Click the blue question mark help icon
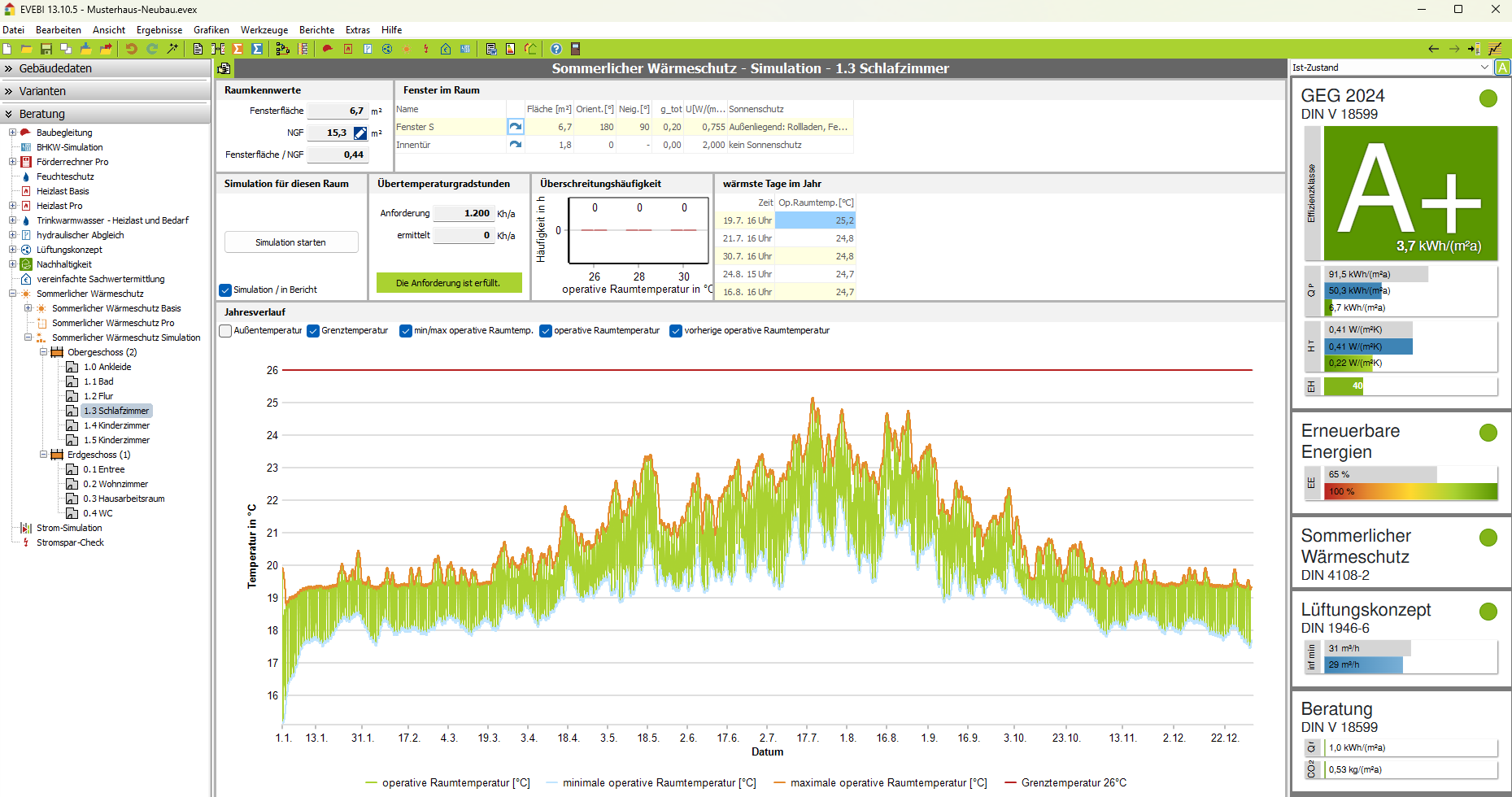1512x797 pixels. (556, 49)
